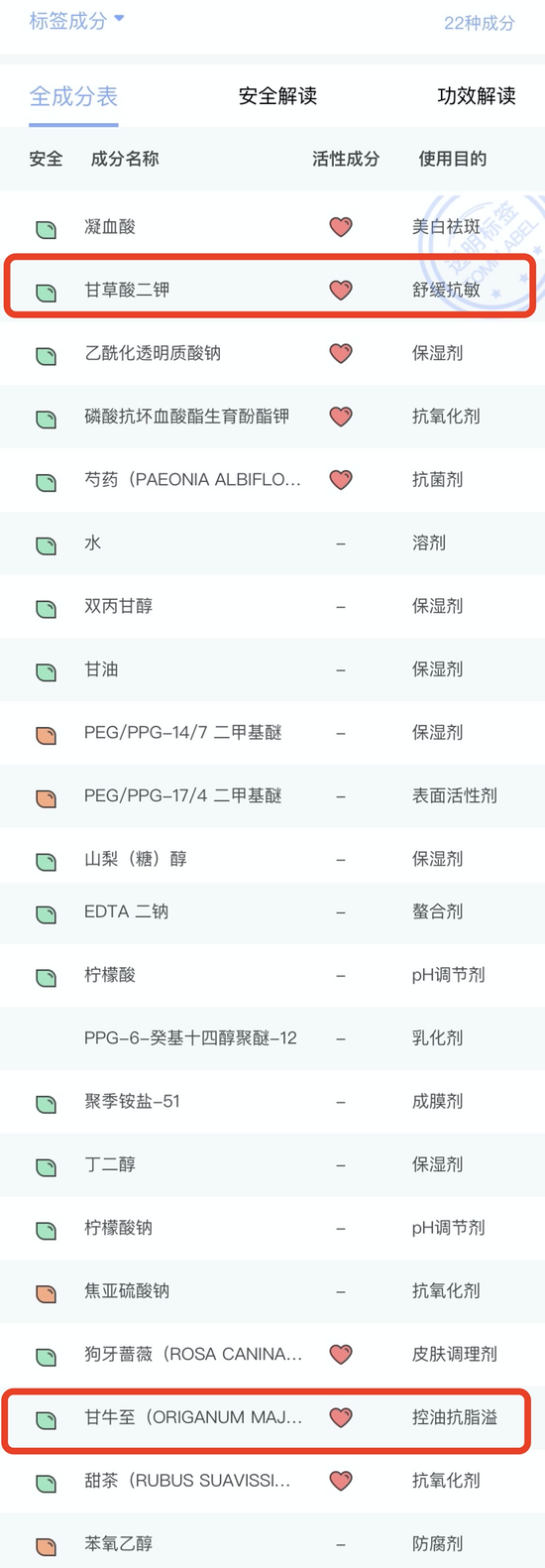
Task: Click the 活性成分 column header
Action: pos(346,159)
